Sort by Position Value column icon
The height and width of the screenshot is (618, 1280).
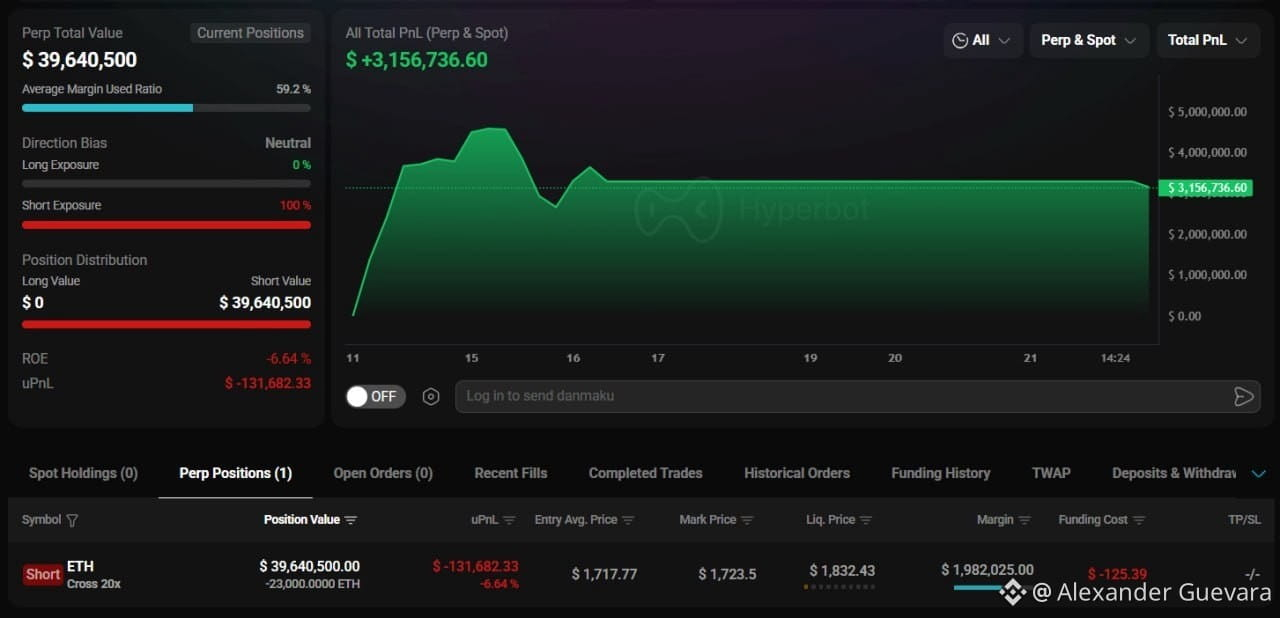[350, 520]
